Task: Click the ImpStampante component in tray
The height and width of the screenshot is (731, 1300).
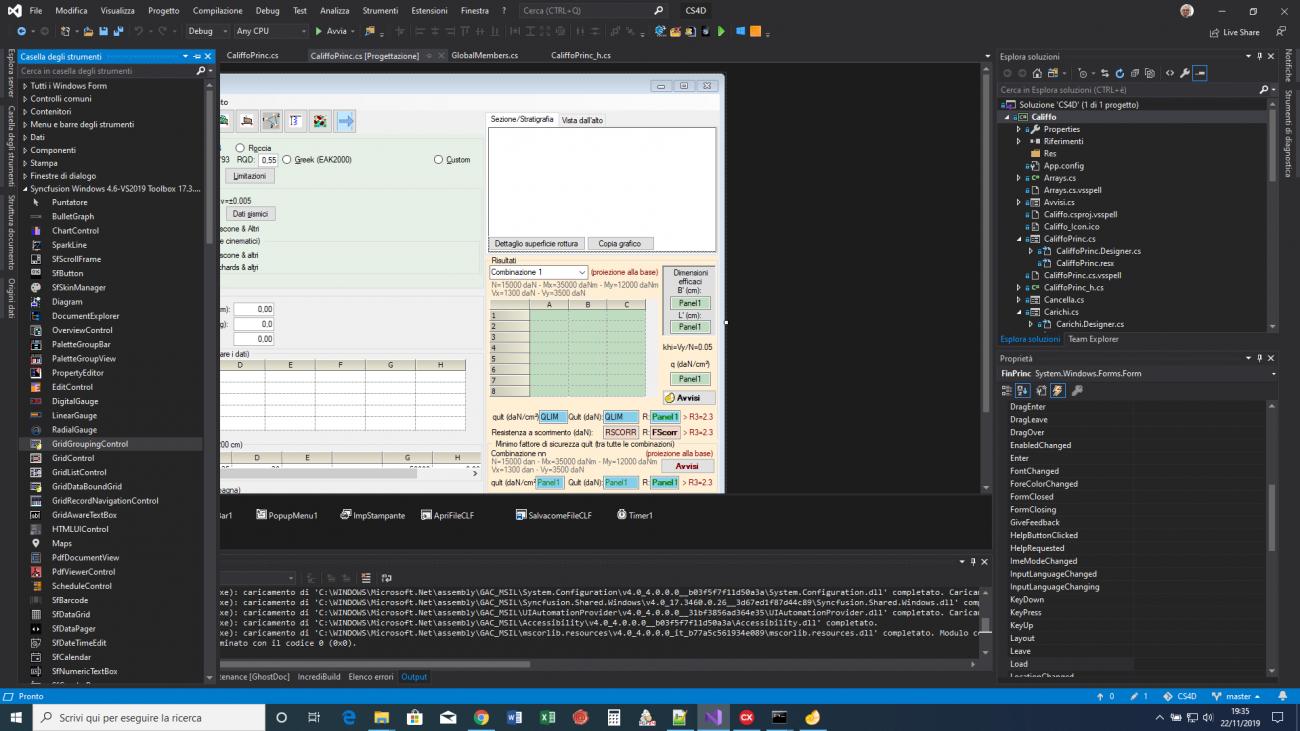Action: point(373,515)
